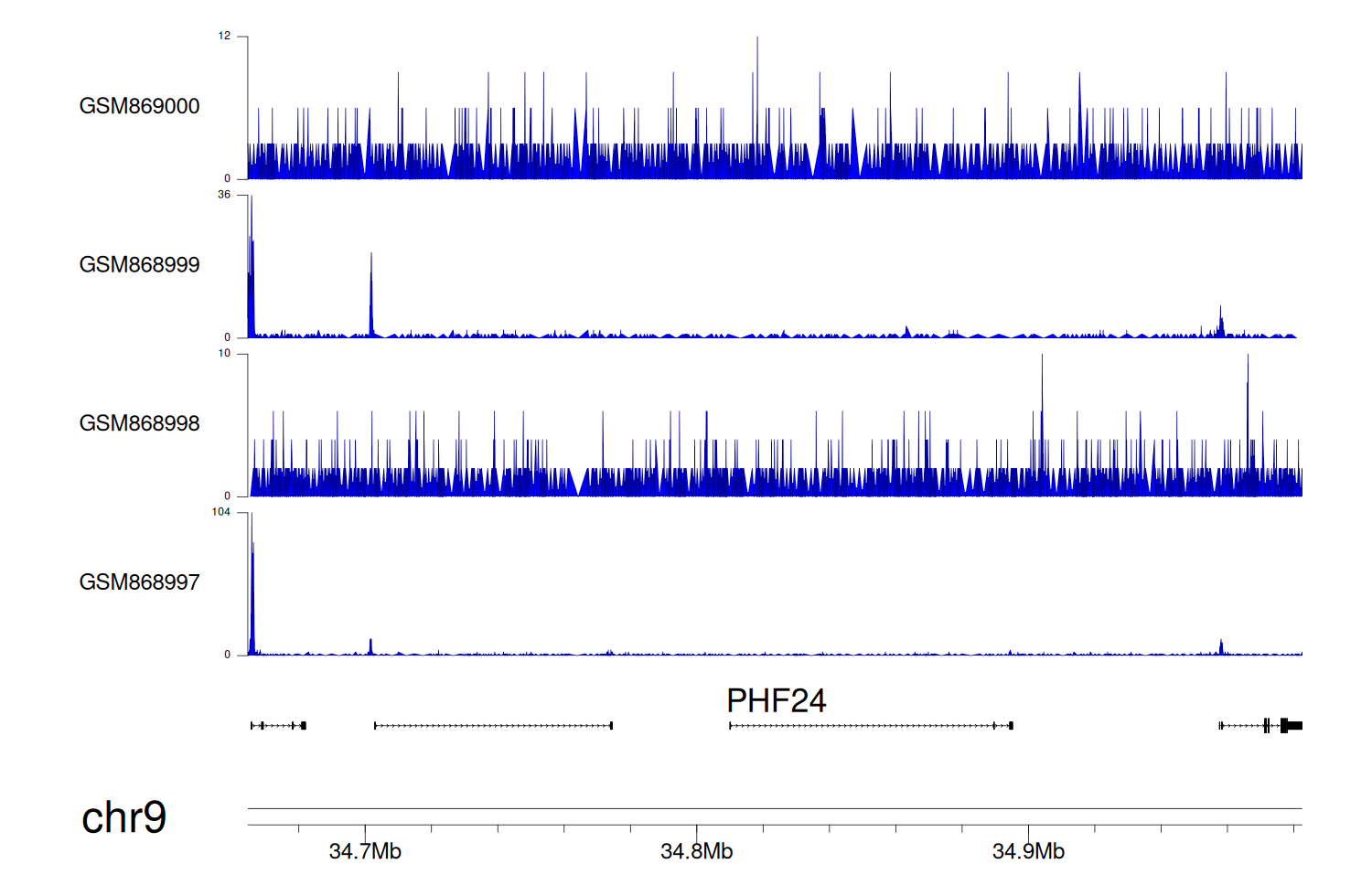Click the GSM869000 track label

pyautogui.click(x=139, y=106)
